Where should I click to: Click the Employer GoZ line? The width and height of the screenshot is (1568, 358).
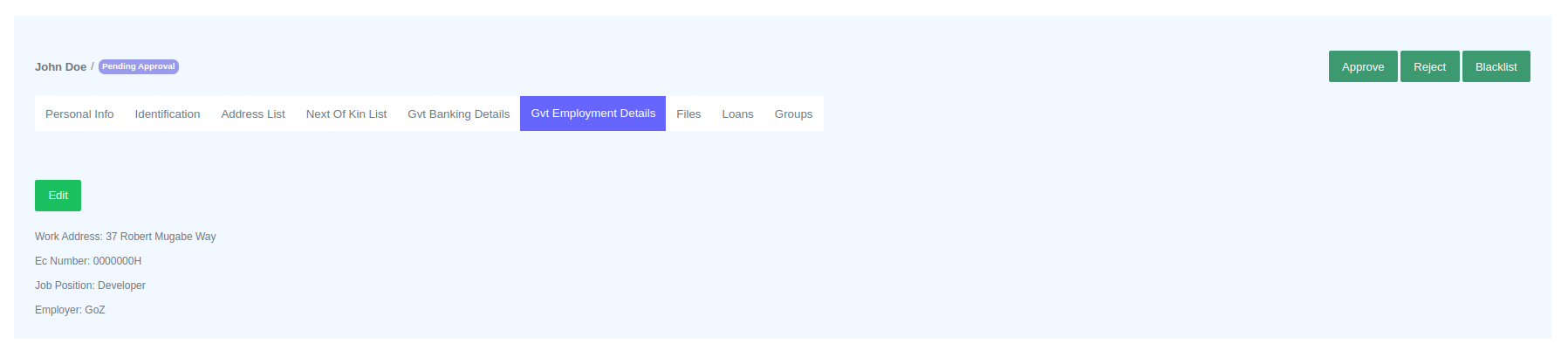coord(70,310)
